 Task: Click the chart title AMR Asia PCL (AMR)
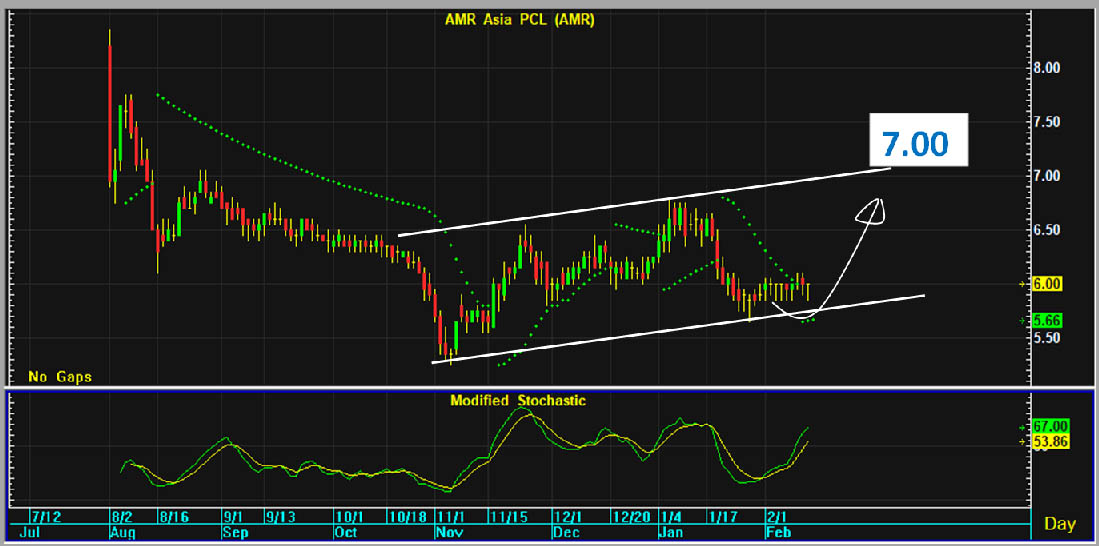(520, 20)
